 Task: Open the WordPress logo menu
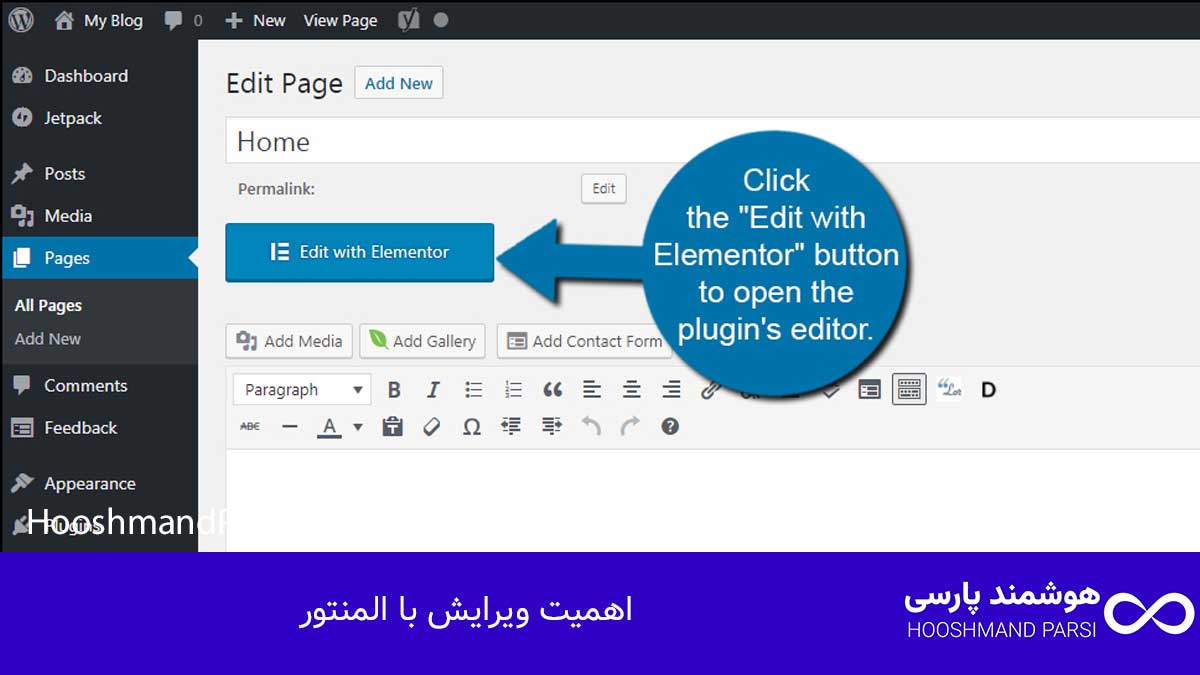pos(21,19)
